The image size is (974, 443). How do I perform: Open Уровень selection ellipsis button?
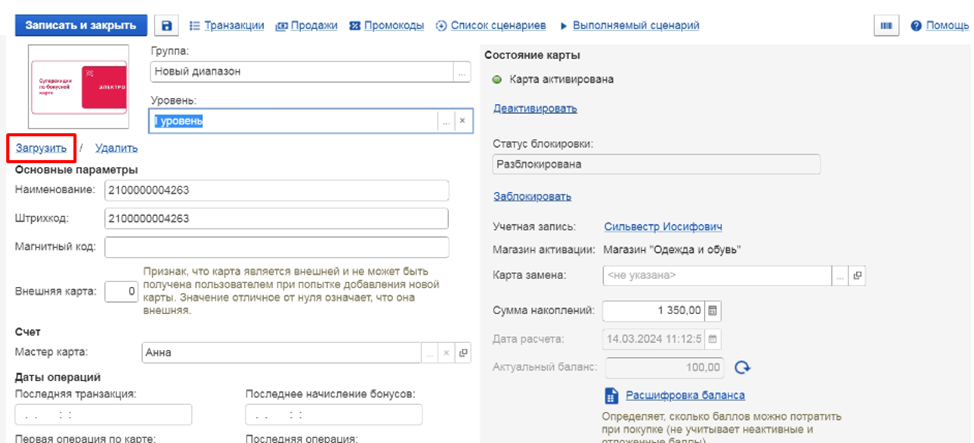pos(446,121)
